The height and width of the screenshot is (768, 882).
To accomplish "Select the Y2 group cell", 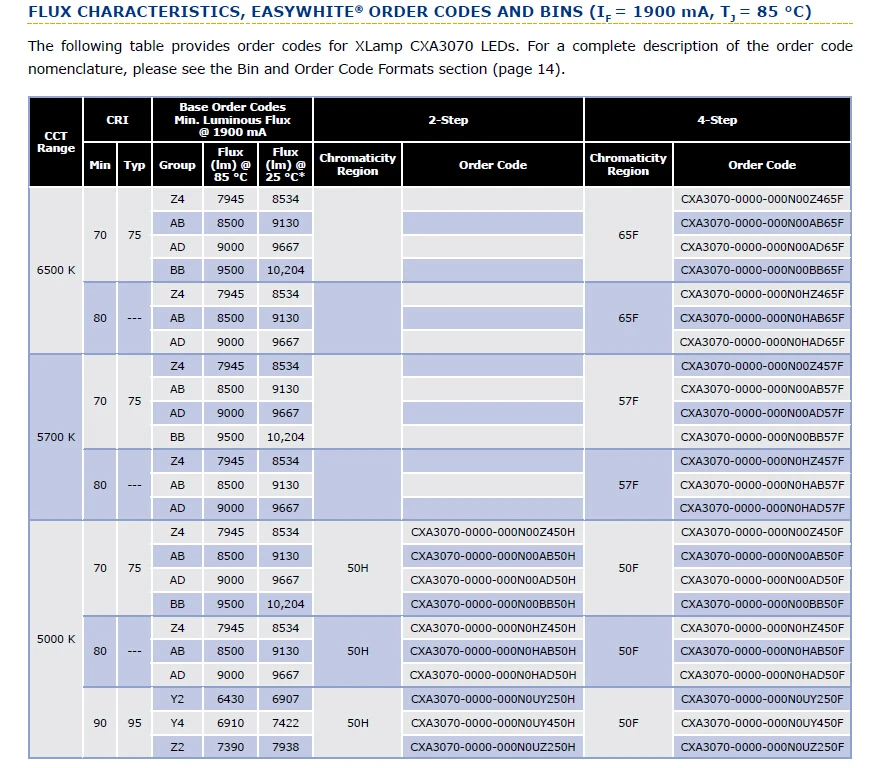I will (x=177, y=699).
